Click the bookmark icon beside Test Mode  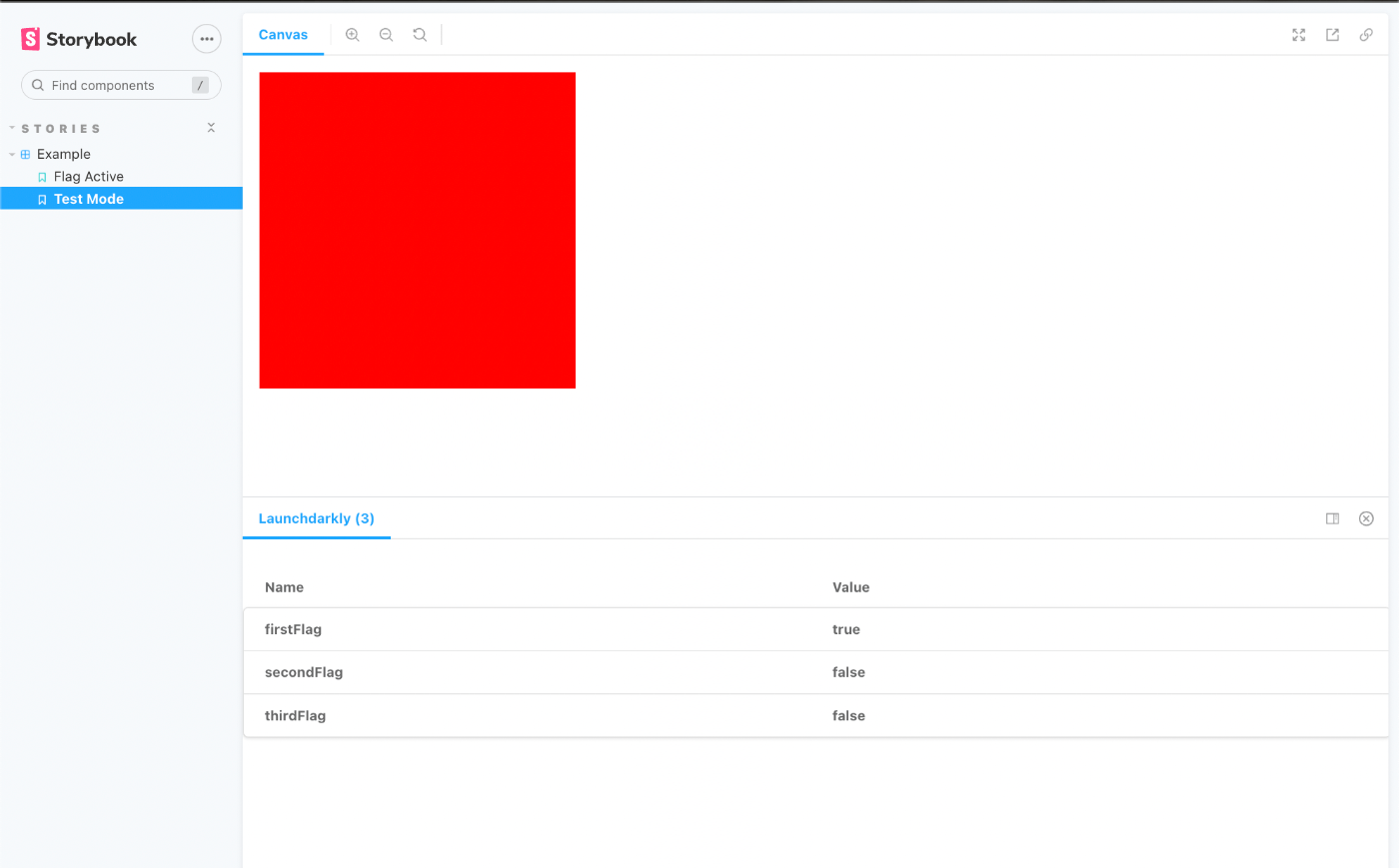[42, 200]
